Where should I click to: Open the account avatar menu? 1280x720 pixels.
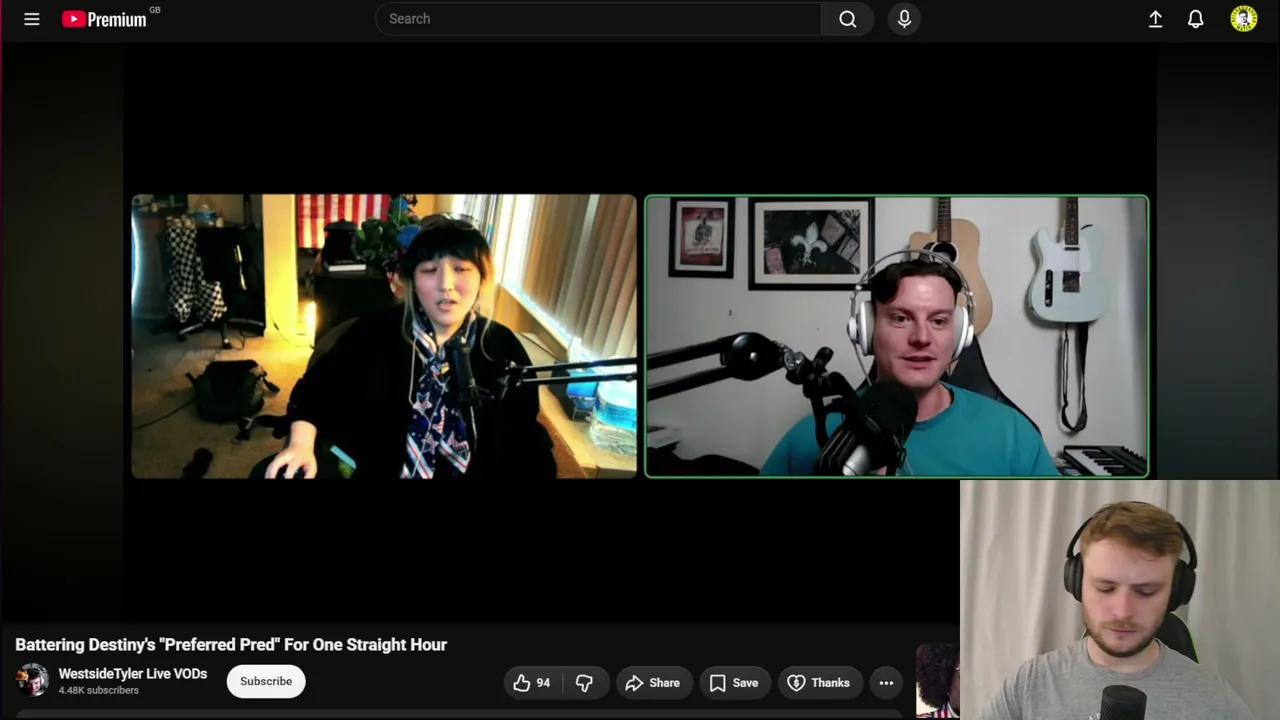point(1243,19)
